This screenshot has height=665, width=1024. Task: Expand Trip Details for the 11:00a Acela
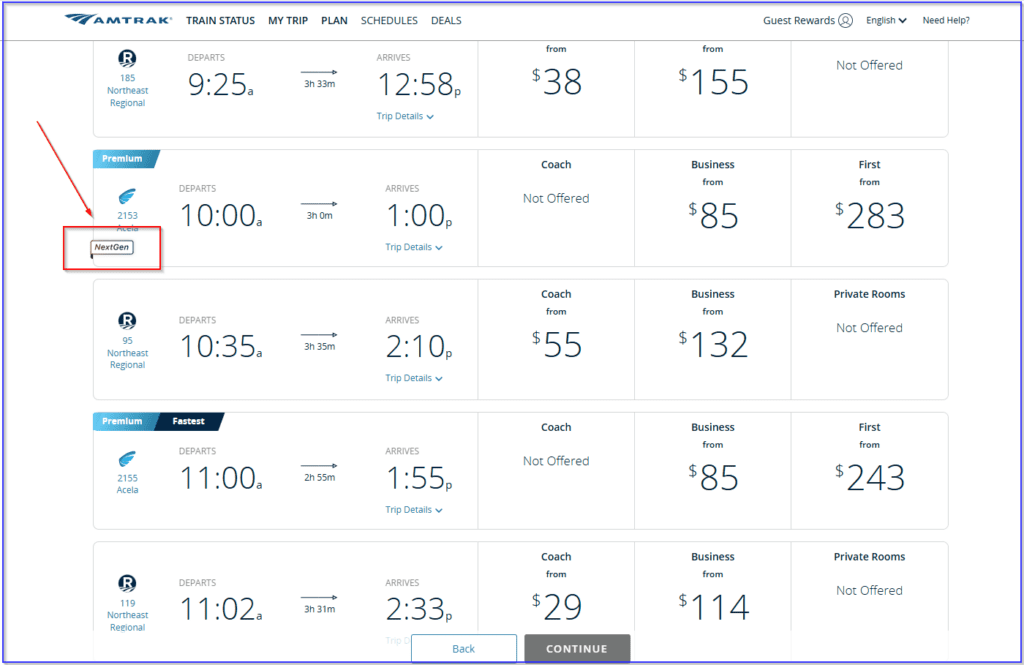point(413,510)
